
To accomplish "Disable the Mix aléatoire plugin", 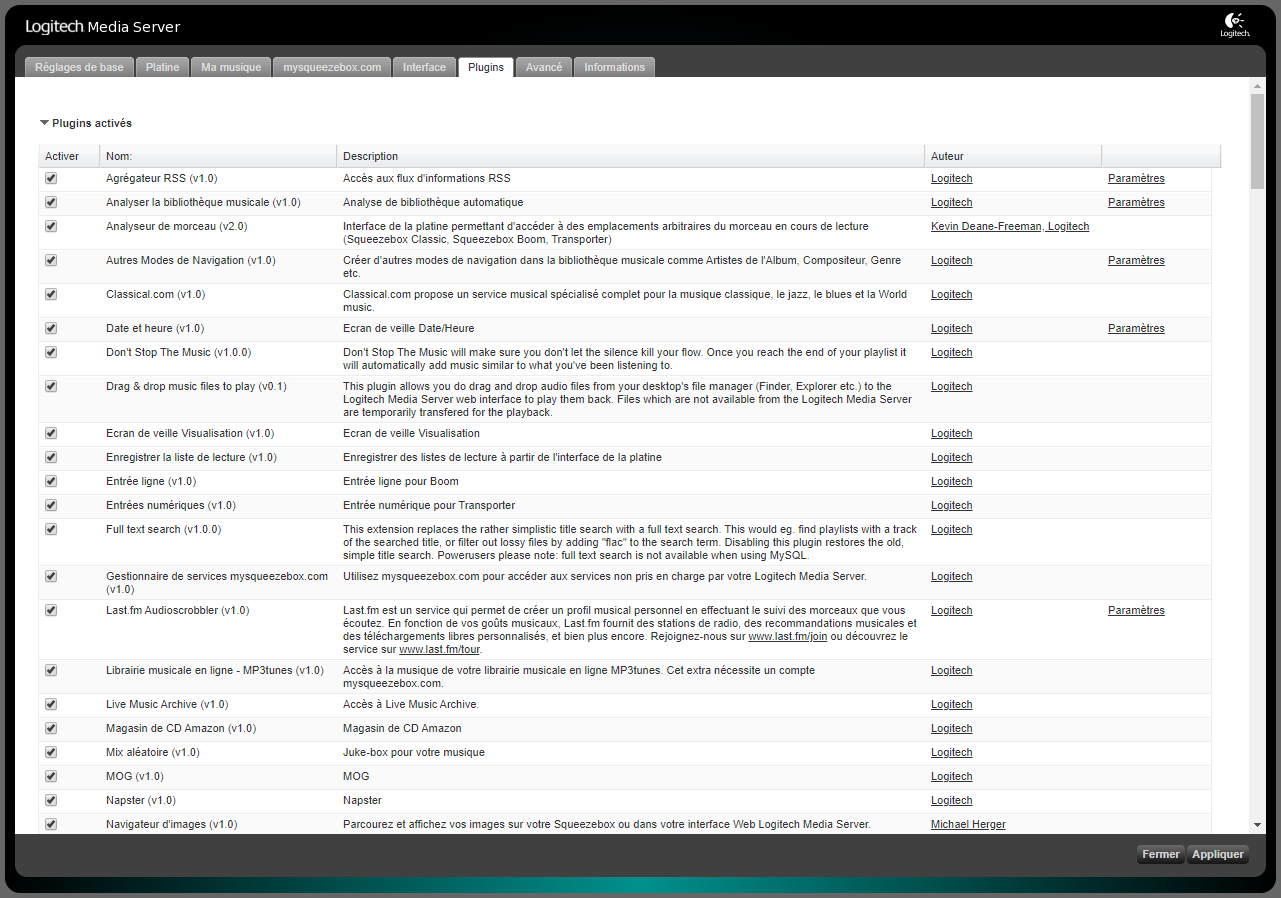I will [x=51, y=752].
